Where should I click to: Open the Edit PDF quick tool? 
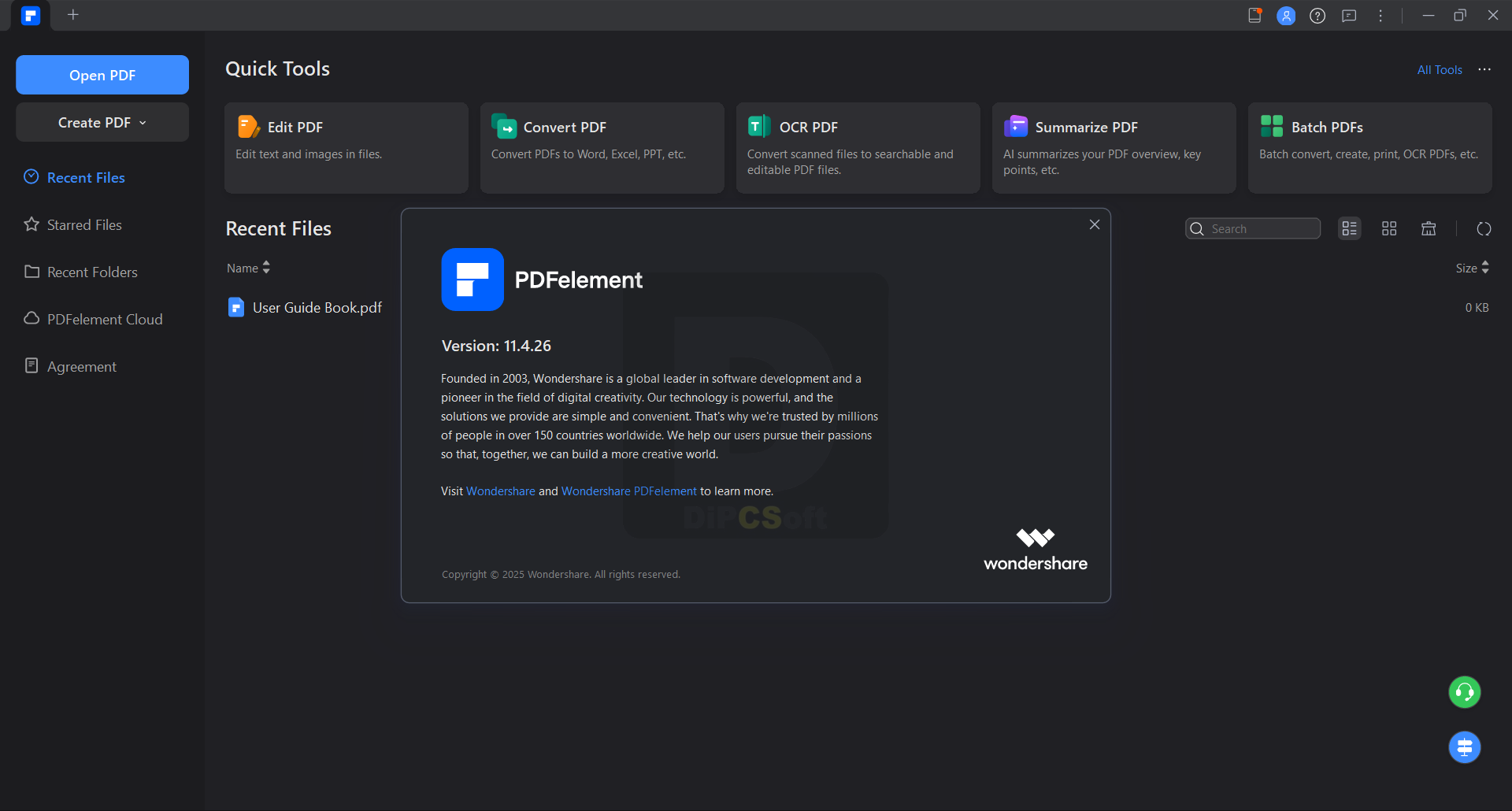[346, 147]
